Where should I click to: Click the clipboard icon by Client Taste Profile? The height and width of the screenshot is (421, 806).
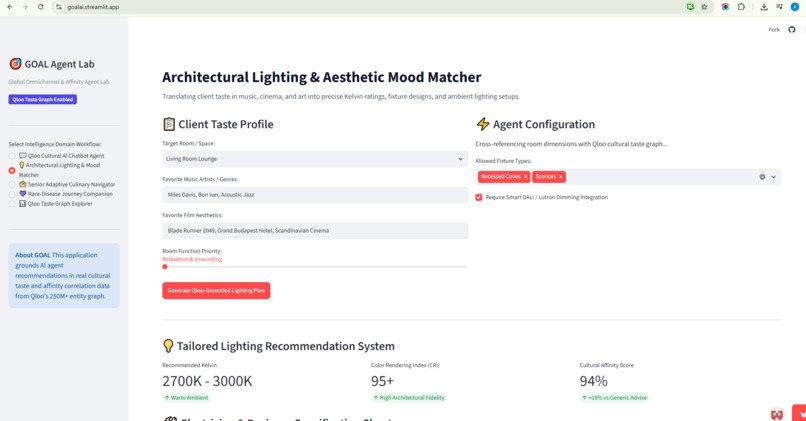pyautogui.click(x=169, y=124)
